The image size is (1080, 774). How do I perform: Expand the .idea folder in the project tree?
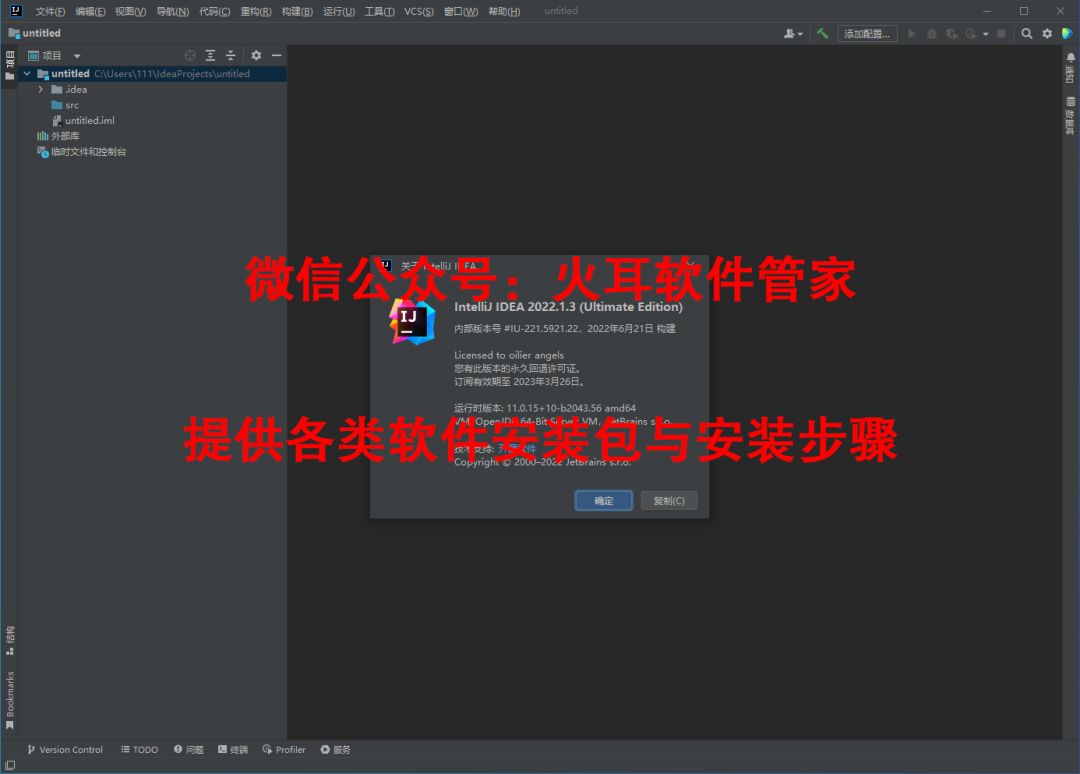click(x=40, y=89)
